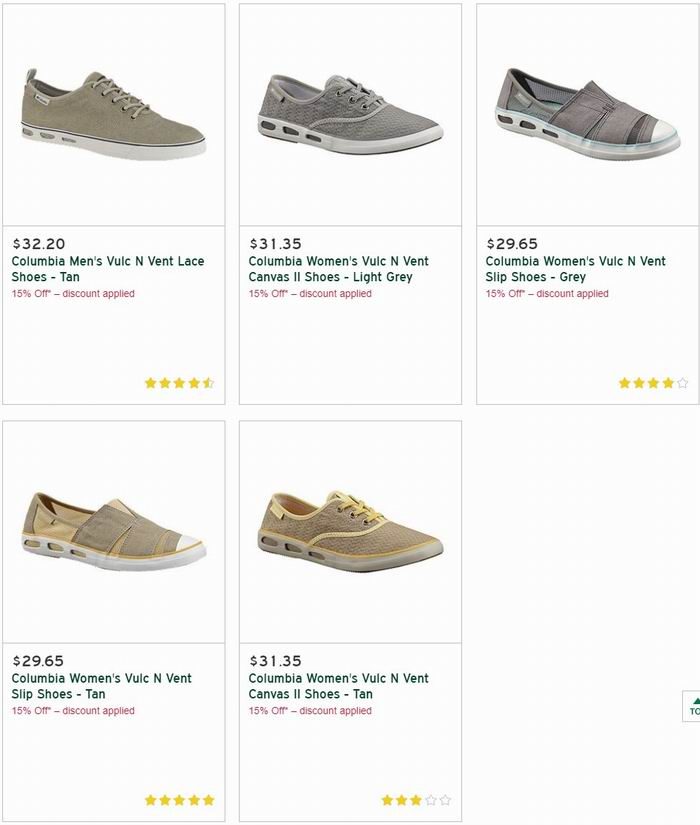The height and width of the screenshot is (825, 700).
Task: Open the Women's Canvas II tan shoe image
Action: (x=351, y=532)
